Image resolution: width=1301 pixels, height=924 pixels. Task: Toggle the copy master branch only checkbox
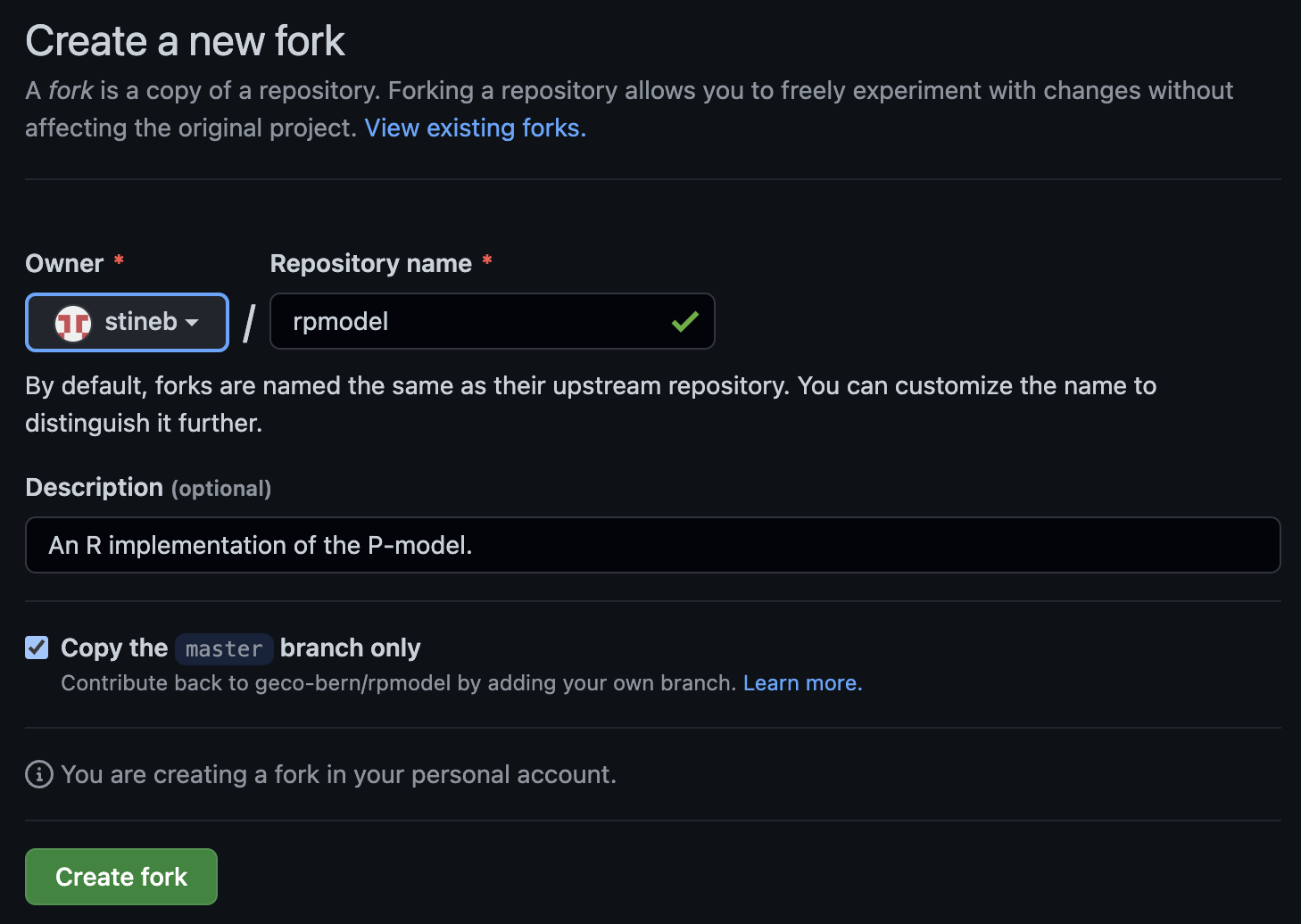point(37,648)
